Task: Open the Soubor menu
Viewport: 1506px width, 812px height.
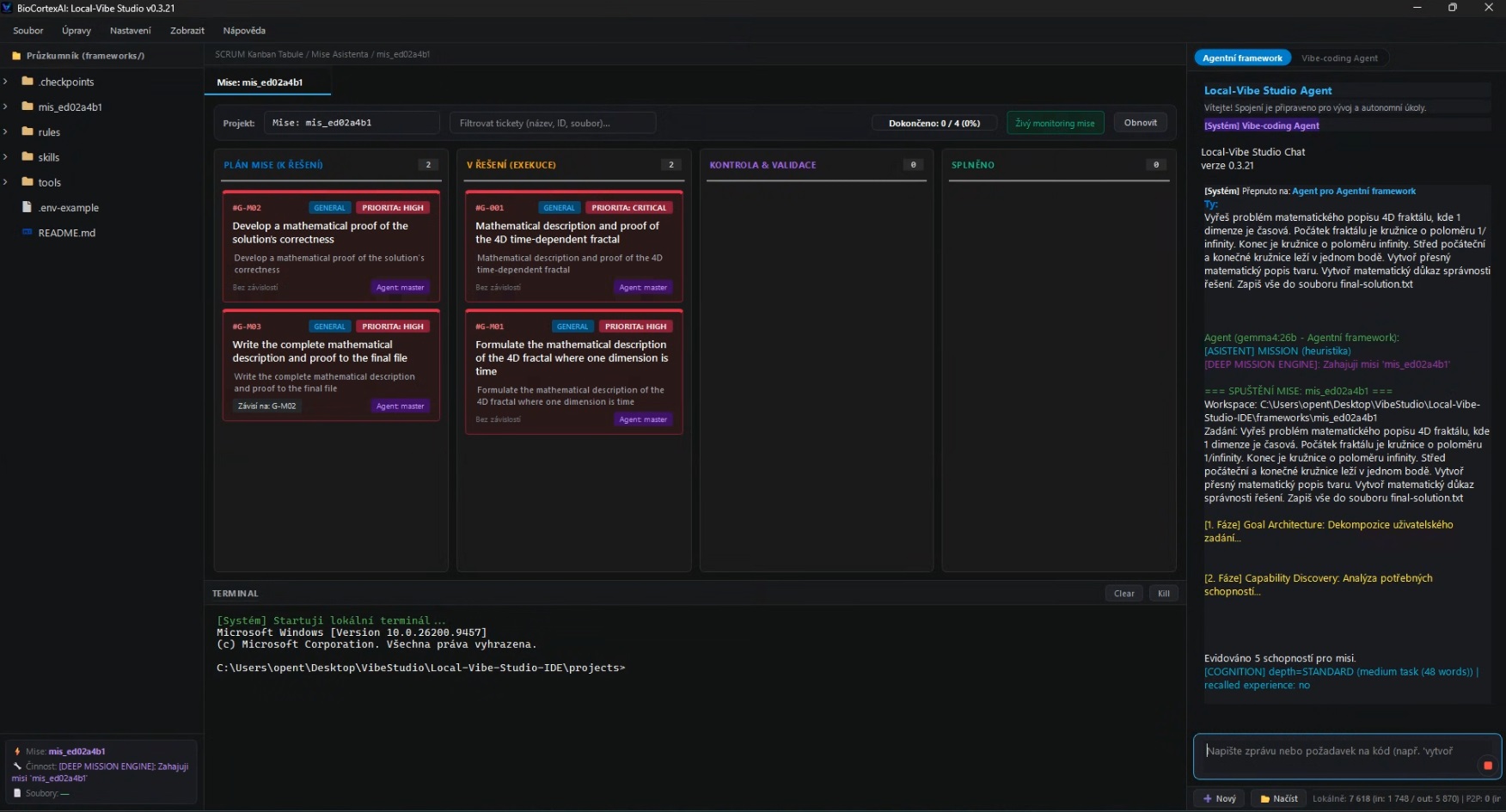Action: click(x=28, y=30)
